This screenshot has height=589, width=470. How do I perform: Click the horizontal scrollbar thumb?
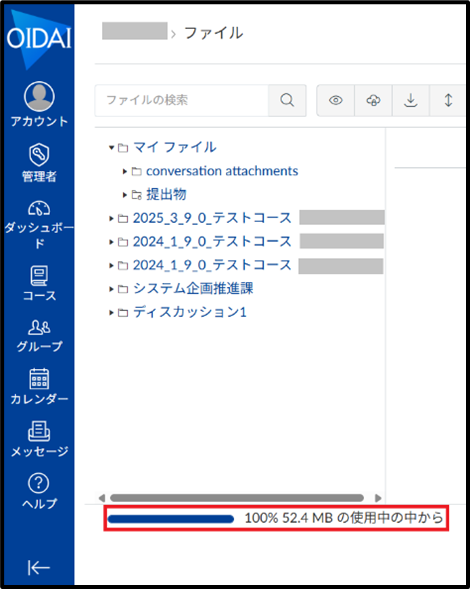pyautogui.click(x=237, y=498)
